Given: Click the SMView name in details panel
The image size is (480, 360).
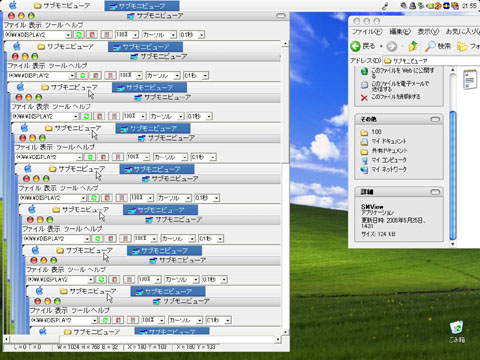Looking at the screenshot, I should click(x=372, y=207).
